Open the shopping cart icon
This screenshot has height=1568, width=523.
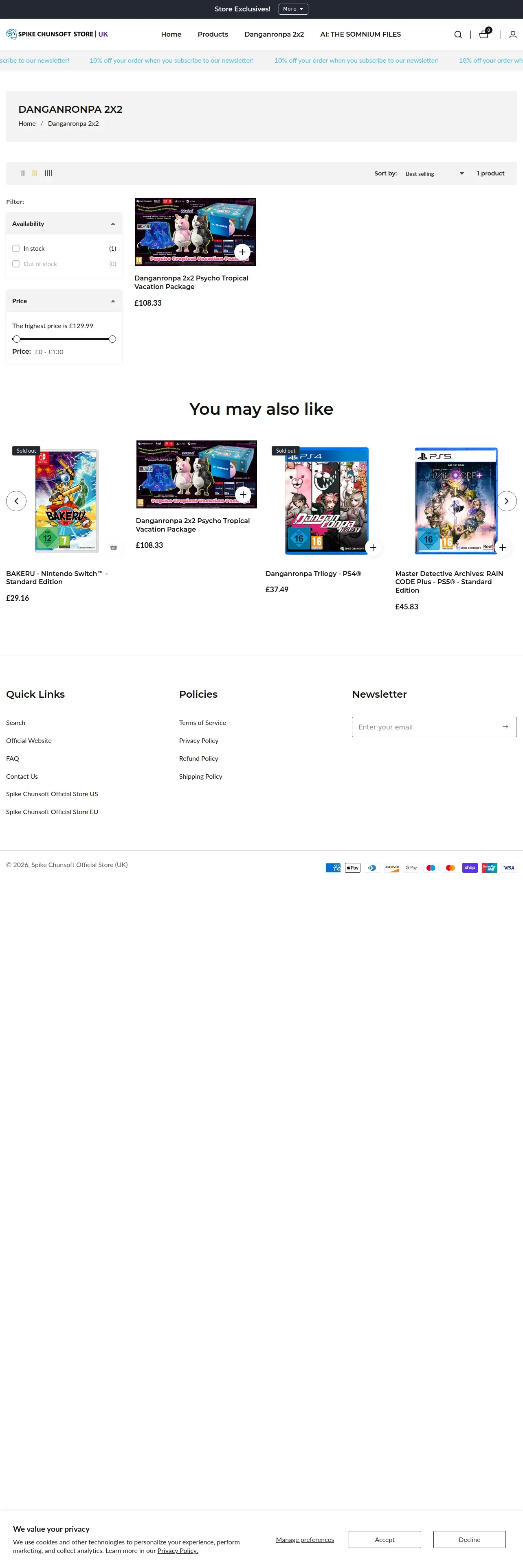coord(484,34)
